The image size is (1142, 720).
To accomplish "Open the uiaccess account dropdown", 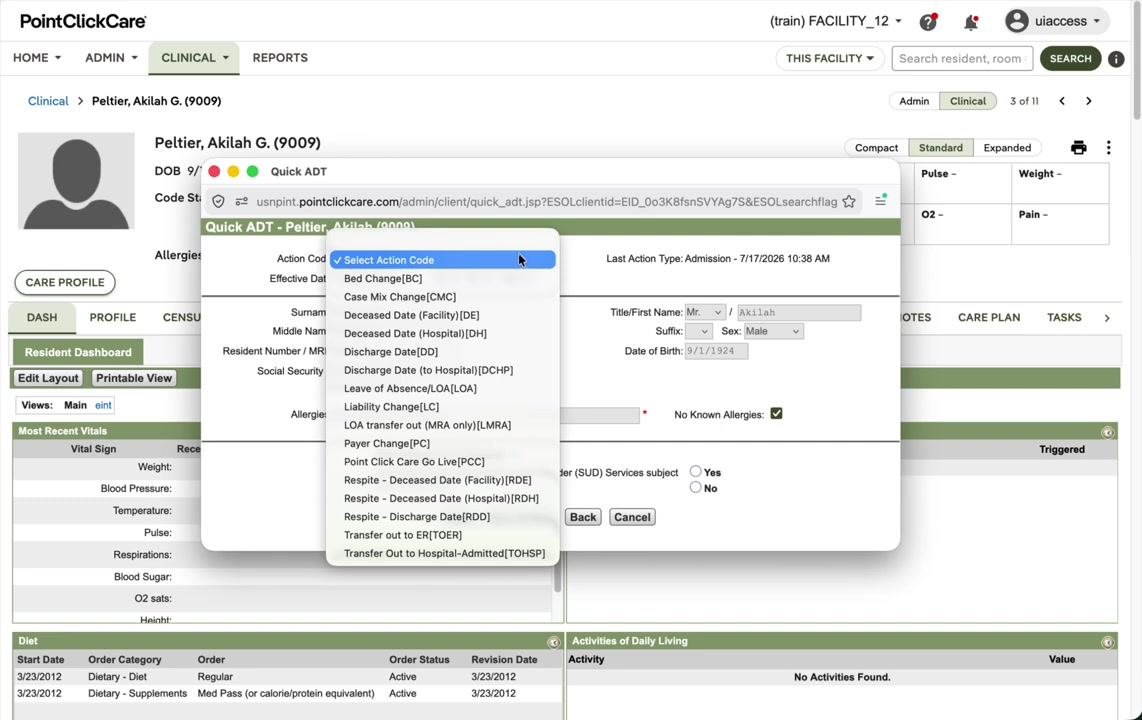I will (x=1056, y=21).
